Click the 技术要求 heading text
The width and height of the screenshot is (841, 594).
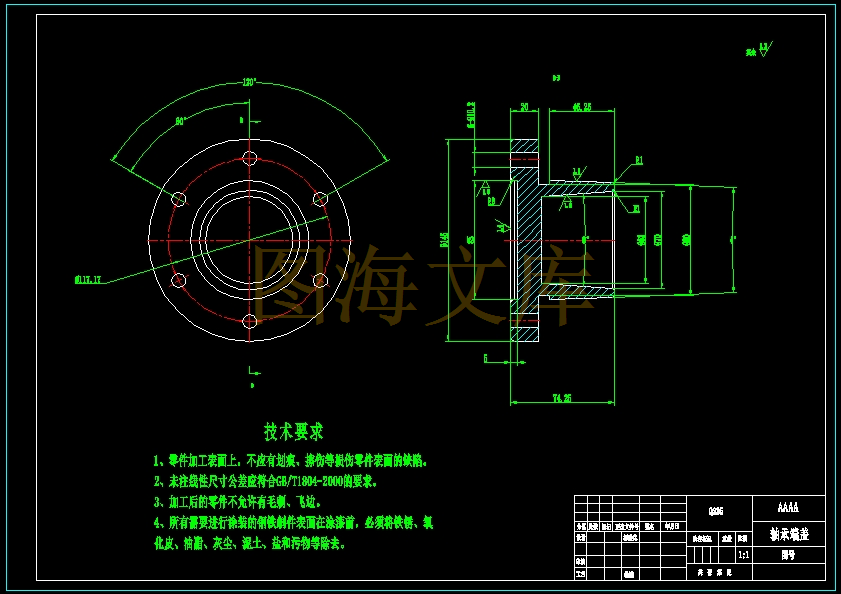294,431
